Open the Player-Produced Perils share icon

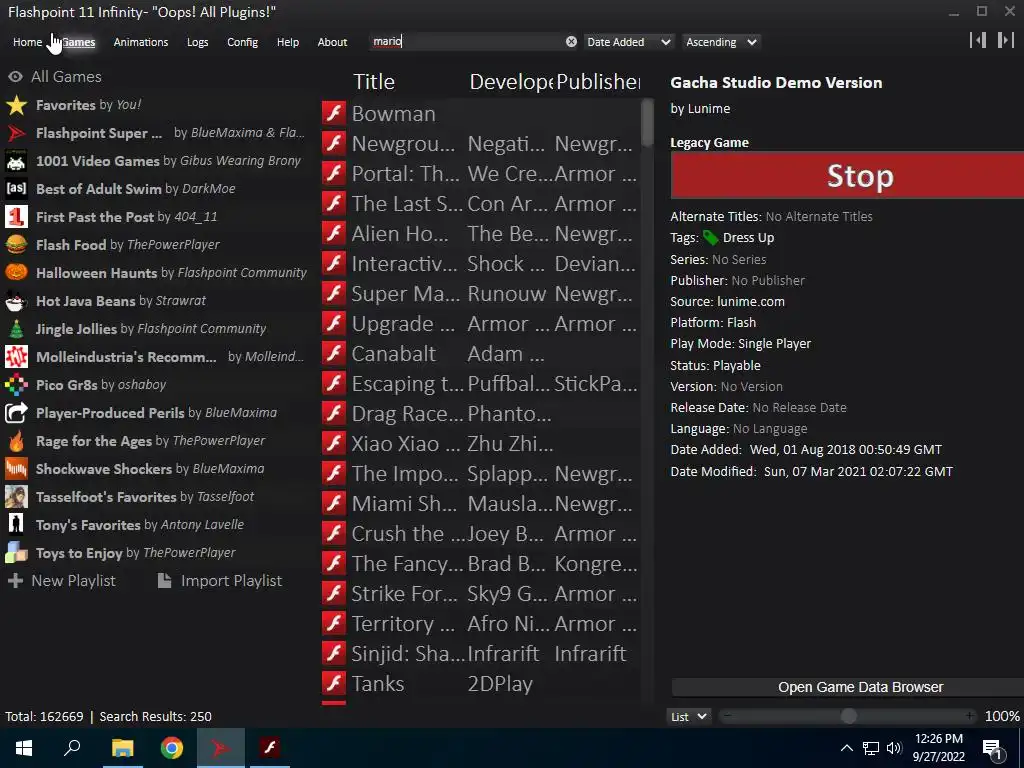(x=16, y=413)
